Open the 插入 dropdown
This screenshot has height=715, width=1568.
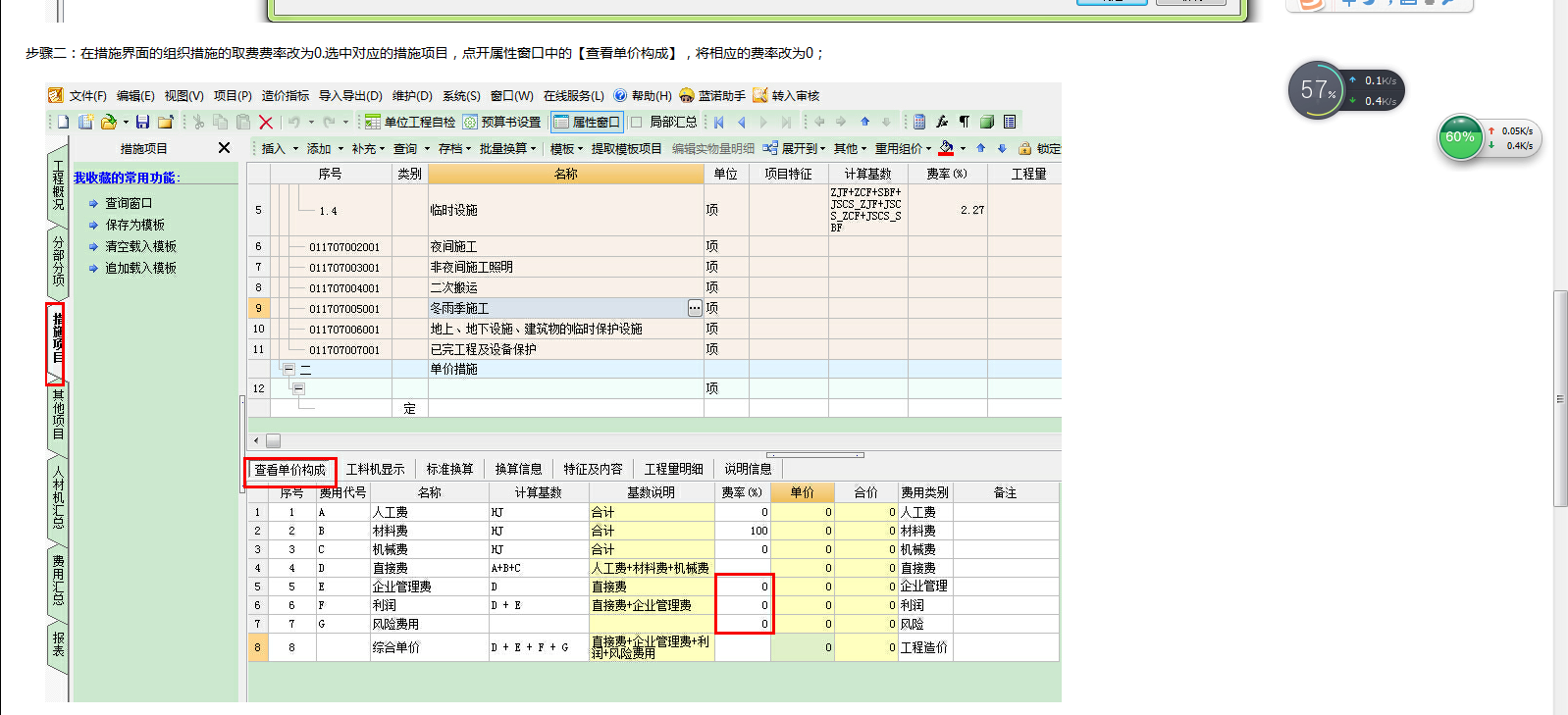point(278,148)
